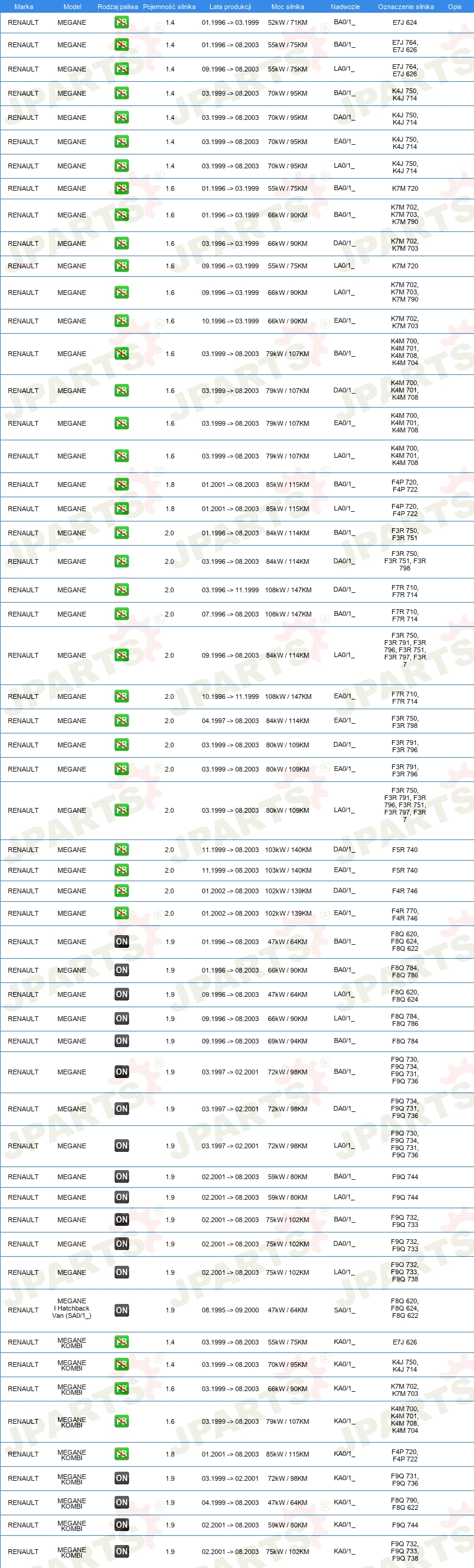Click the Rodzaj paliwa column header
Image resolution: width=474 pixels, height=1568 pixels.
(118, 7)
